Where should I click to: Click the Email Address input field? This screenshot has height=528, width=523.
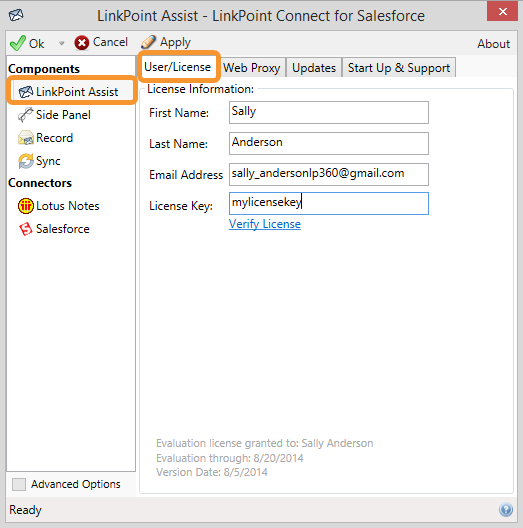pyautogui.click(x=329, y=174)
